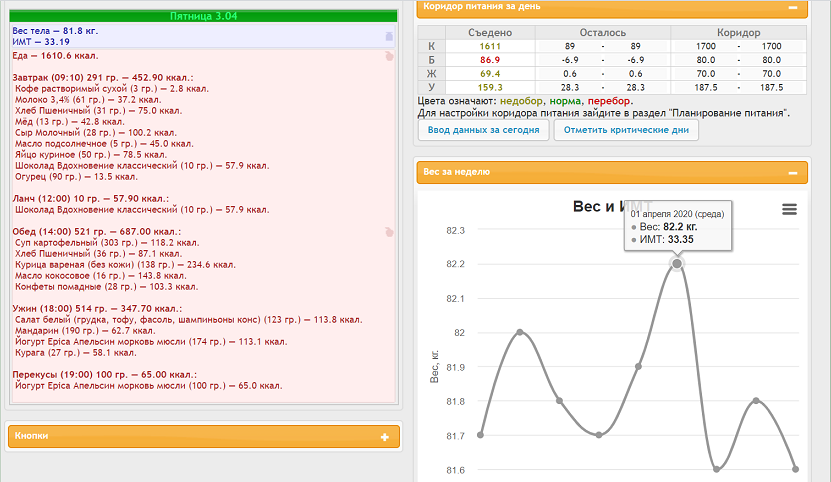Screen dimensions: 831x482
Task: Expand the Кнопки panel with plus icon
Action: (x=385, y=437)
